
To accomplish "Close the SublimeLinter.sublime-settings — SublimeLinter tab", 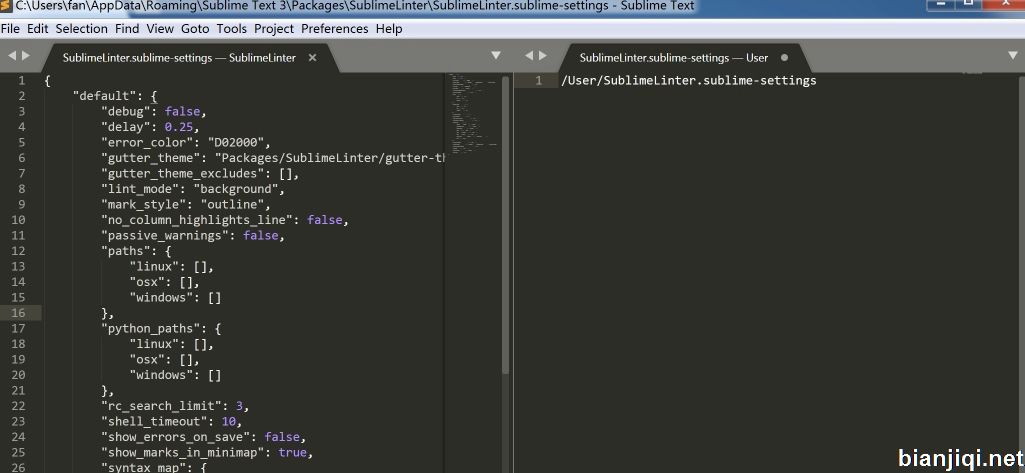I will [x=312, y=57].
